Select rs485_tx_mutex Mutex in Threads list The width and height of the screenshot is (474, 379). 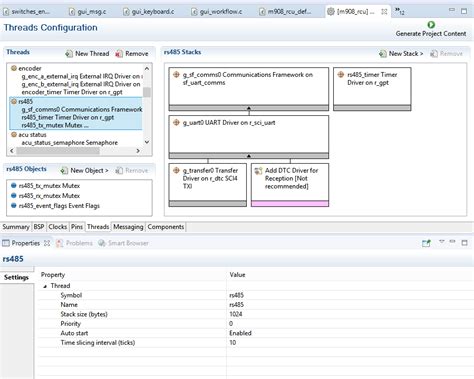(x=55, y=125)
